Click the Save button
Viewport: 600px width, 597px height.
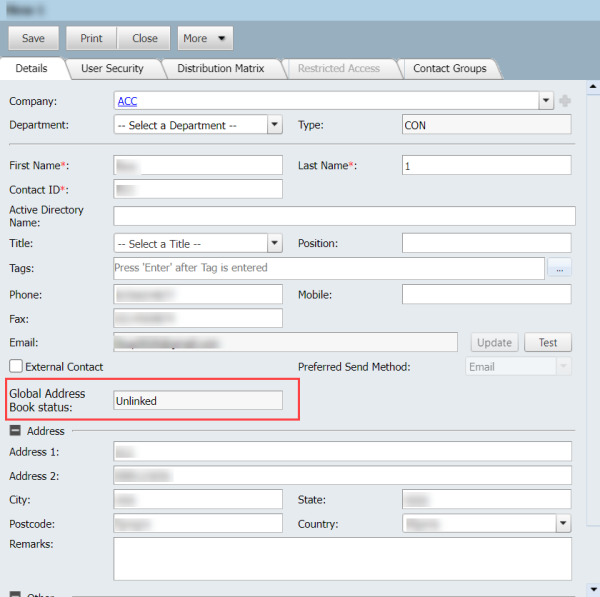coord(33,39)
